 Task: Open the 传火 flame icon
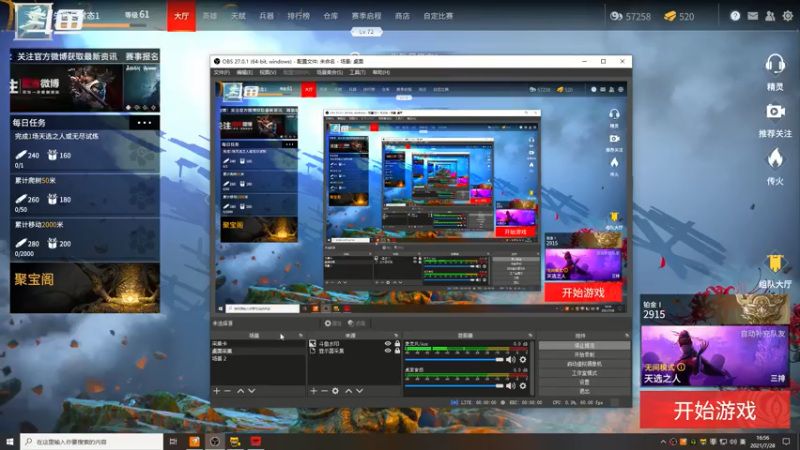pos(775,159)
